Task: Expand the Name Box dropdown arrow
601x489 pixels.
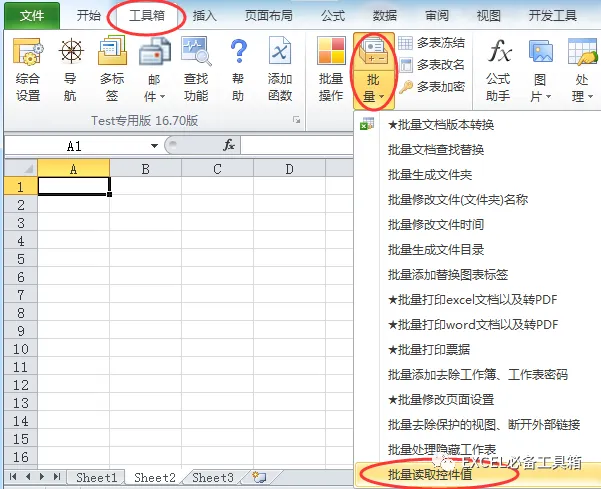Action: point(154,146)
